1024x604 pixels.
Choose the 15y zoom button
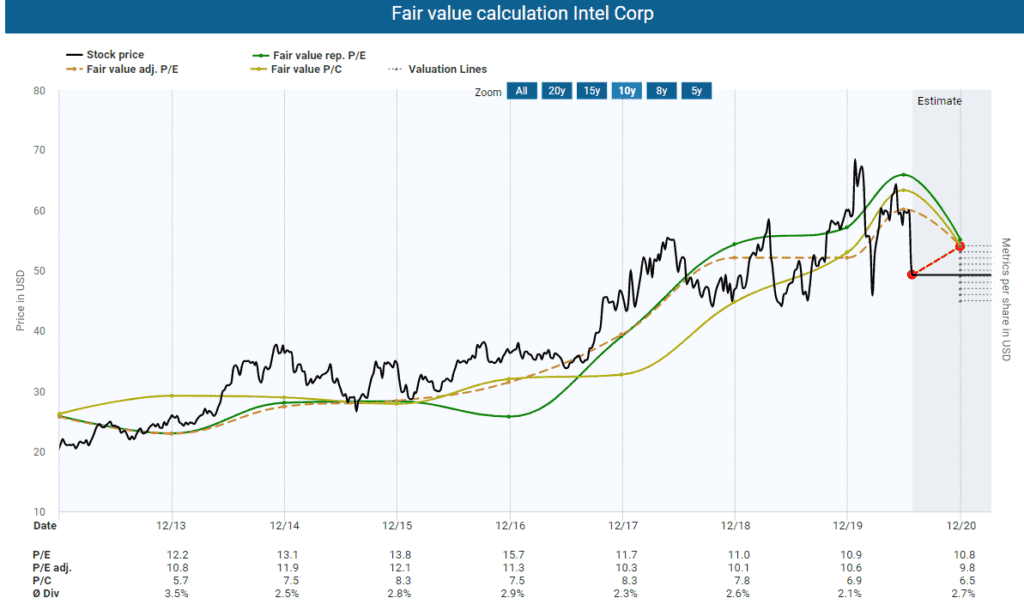click(x=592, y=91)
